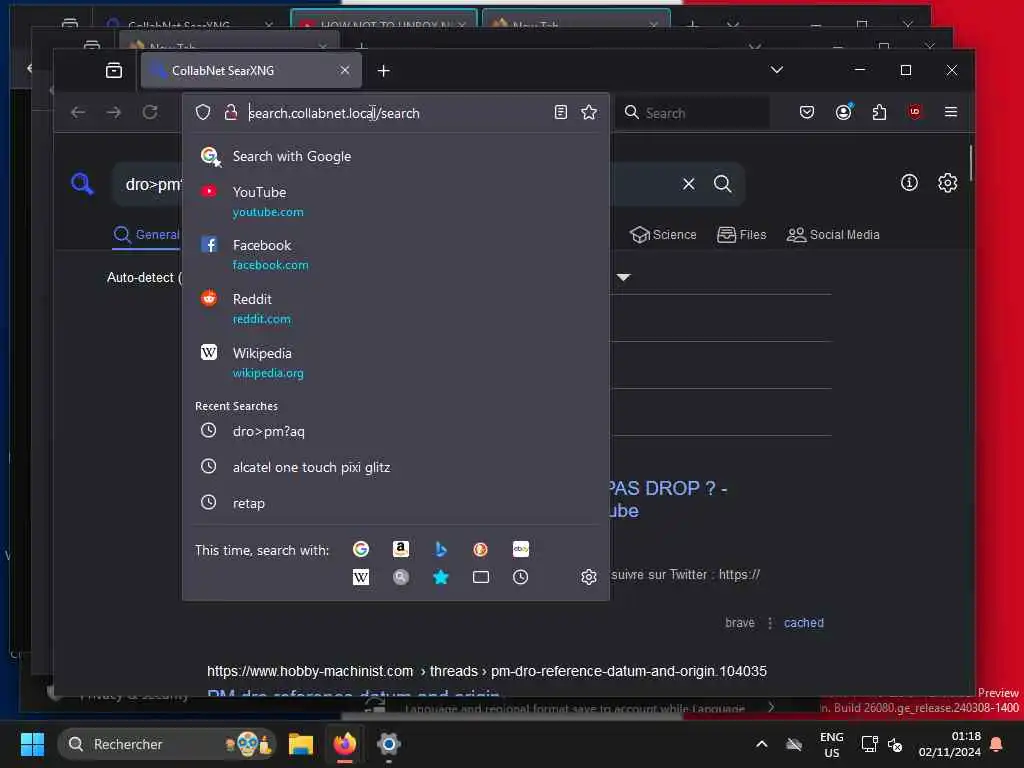
Task: Click the Firefox Search box
Action: pyautogui.click(x=694, y=113)
